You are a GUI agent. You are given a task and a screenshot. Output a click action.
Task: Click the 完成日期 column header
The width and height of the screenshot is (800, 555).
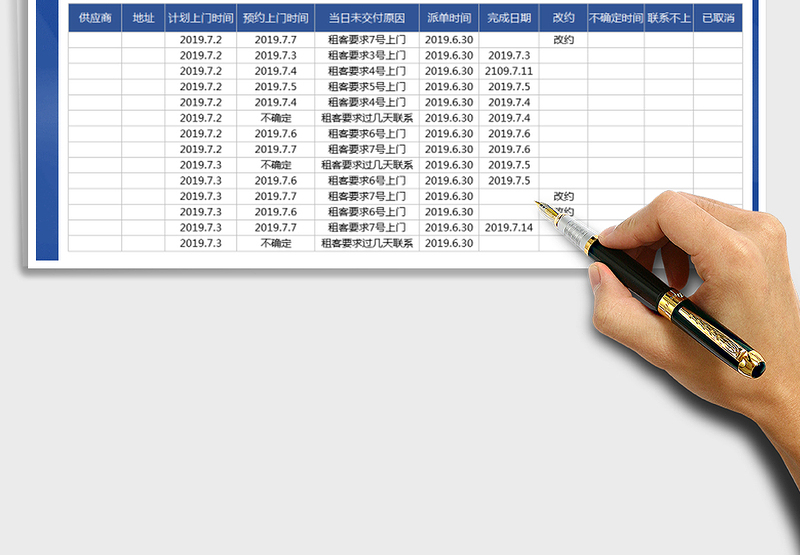pyautogui.click(x=509, y=18)
